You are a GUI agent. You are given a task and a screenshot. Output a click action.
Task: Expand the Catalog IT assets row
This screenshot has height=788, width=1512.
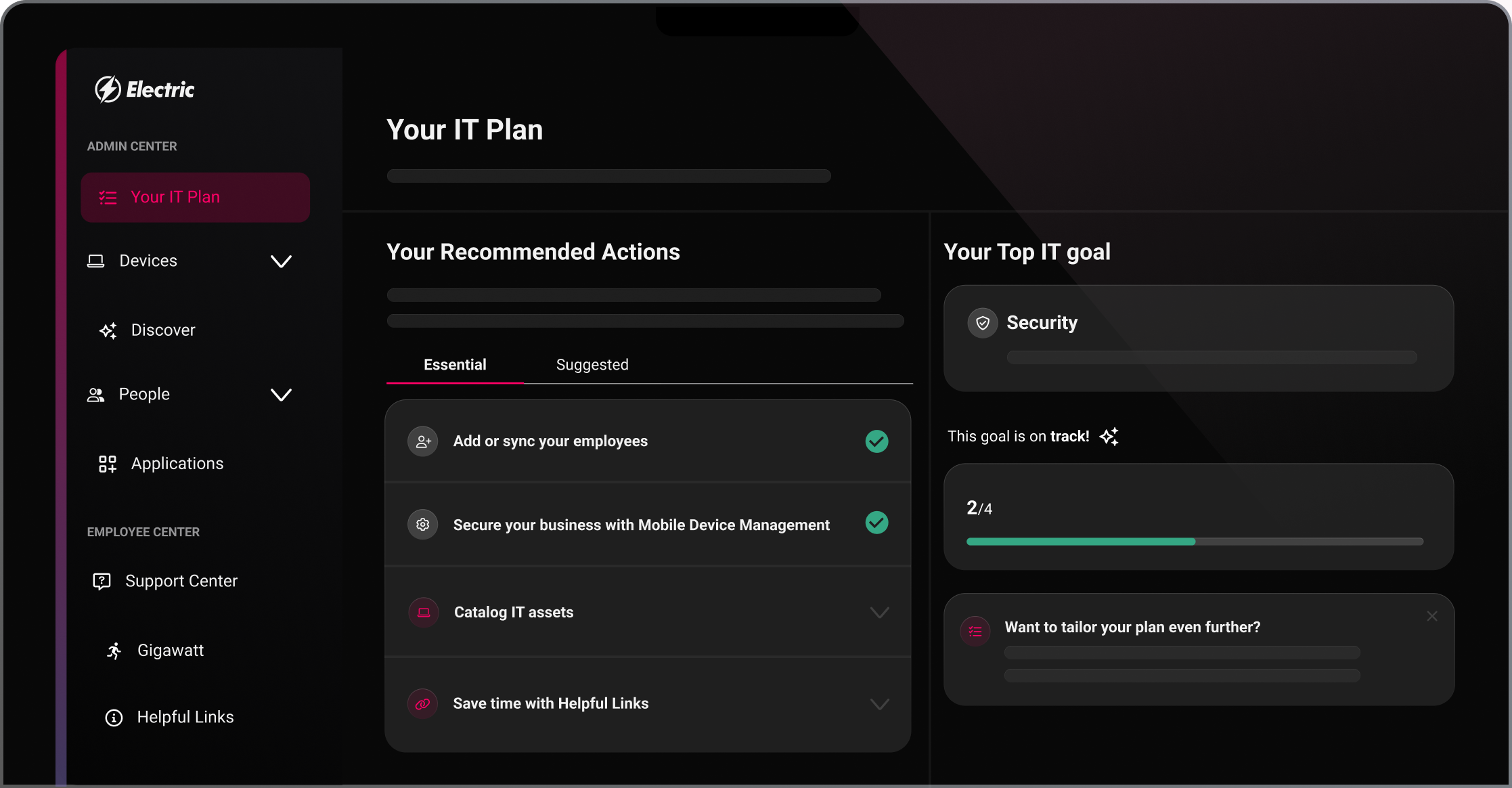[879, 613]
